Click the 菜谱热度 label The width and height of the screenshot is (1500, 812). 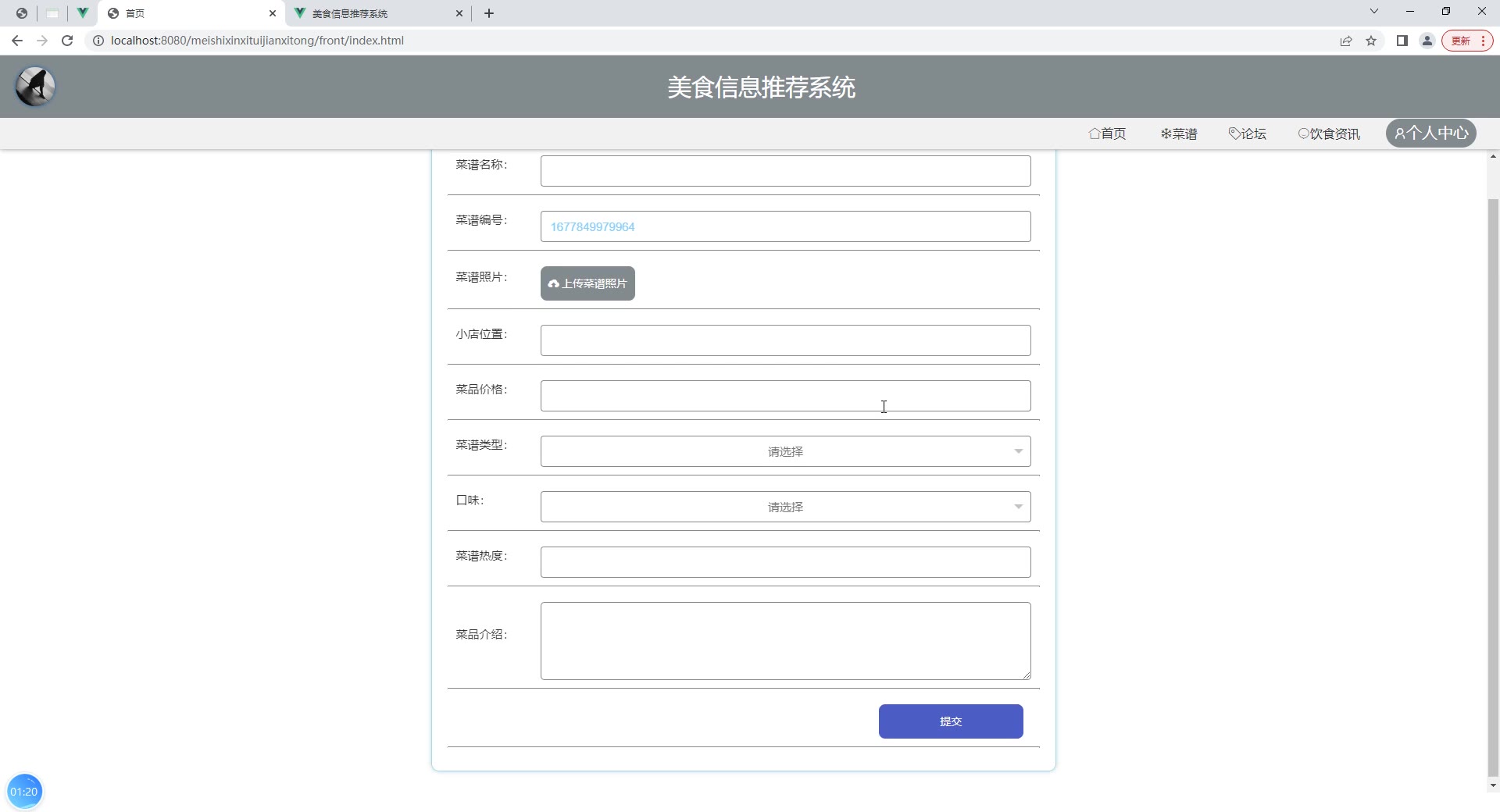(x=482, y=556)
